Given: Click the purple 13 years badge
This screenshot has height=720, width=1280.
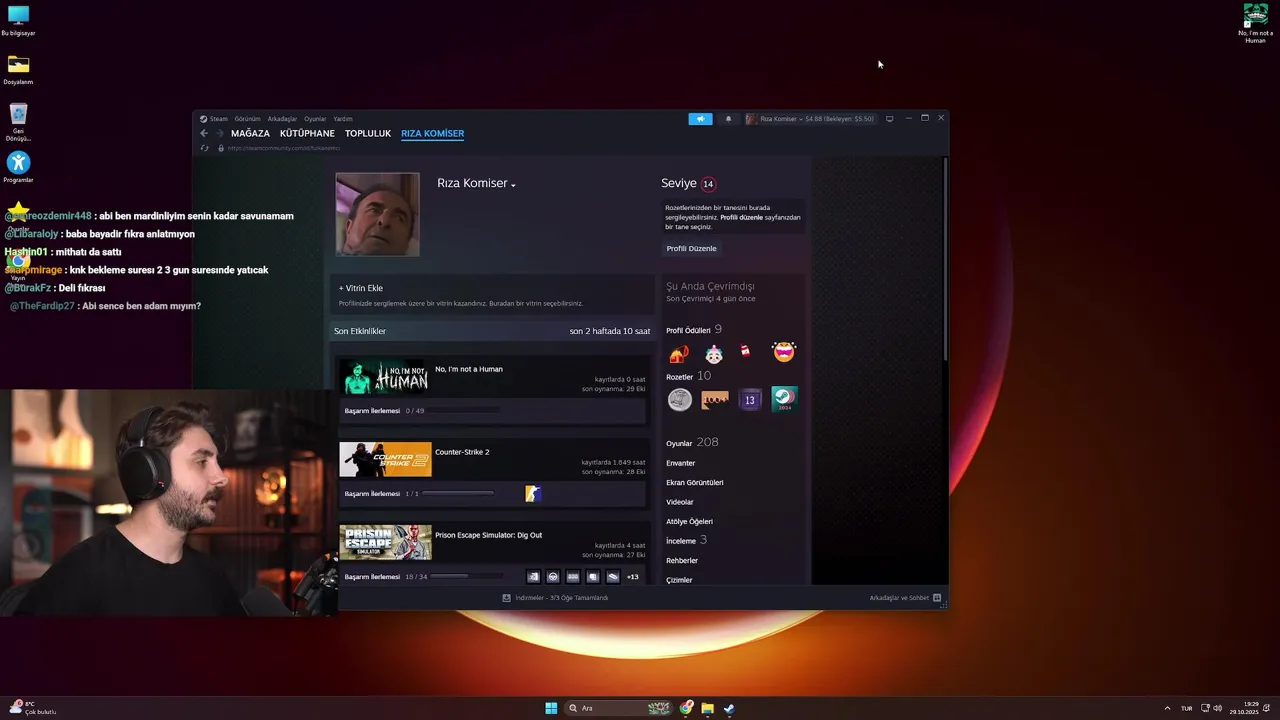Looking at the screenshot, I should (749, 400).
